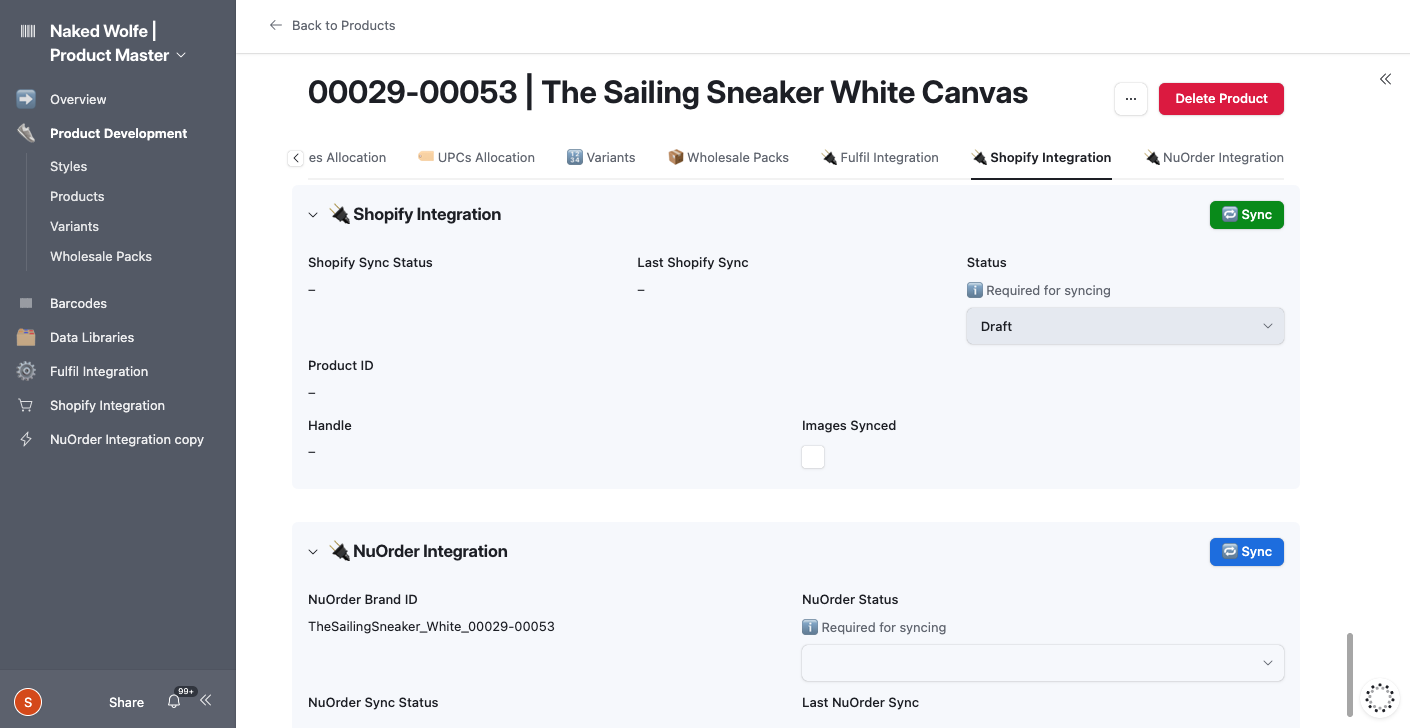Open Variants in the sidebar
The height and width of the screenshot is (728, 1410).
click(x=74, y=226)
